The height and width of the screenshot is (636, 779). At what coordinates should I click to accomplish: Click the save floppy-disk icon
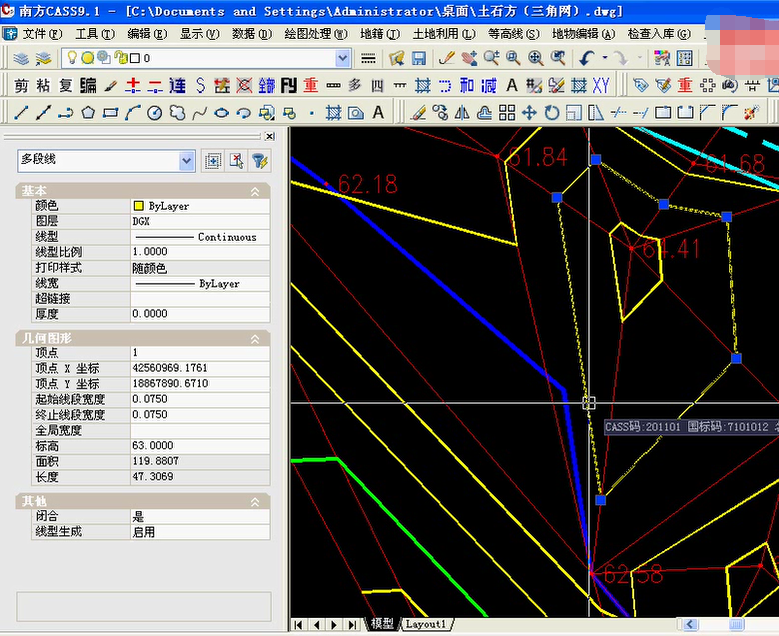click(418, 58)
